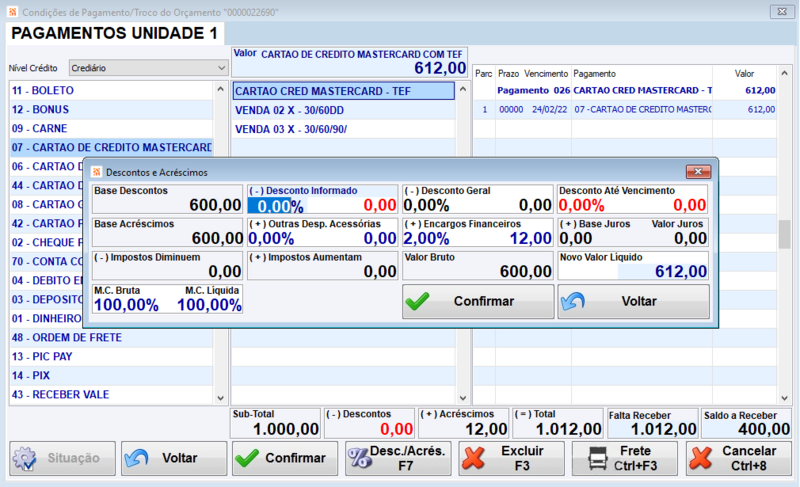
Task: Select 07 - CARTAO DE CREDITO MASTERCARD row
Action: coord(111,147)
